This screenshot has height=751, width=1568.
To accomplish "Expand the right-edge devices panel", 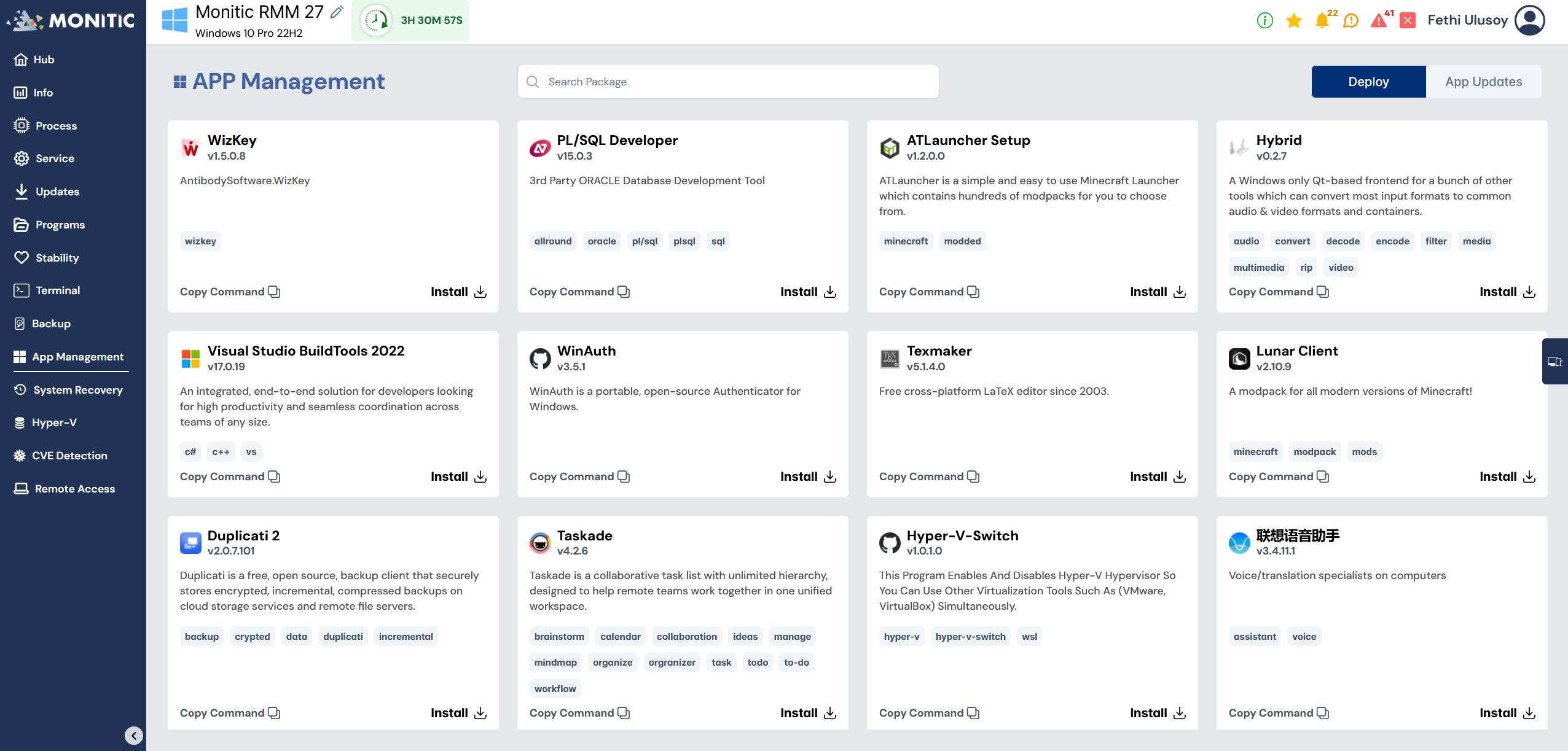I will coord(1554,361).
